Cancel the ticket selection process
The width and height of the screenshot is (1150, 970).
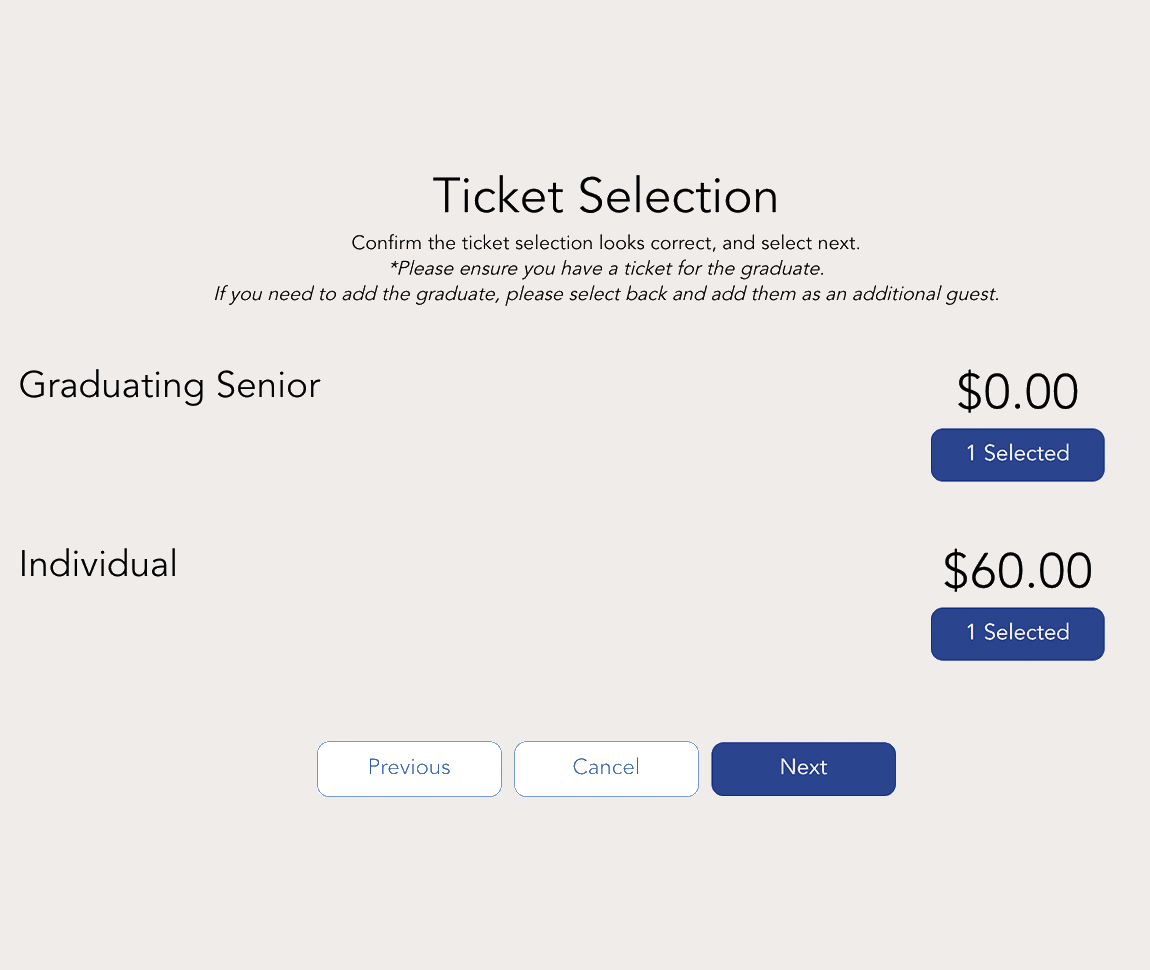point(606,768)
